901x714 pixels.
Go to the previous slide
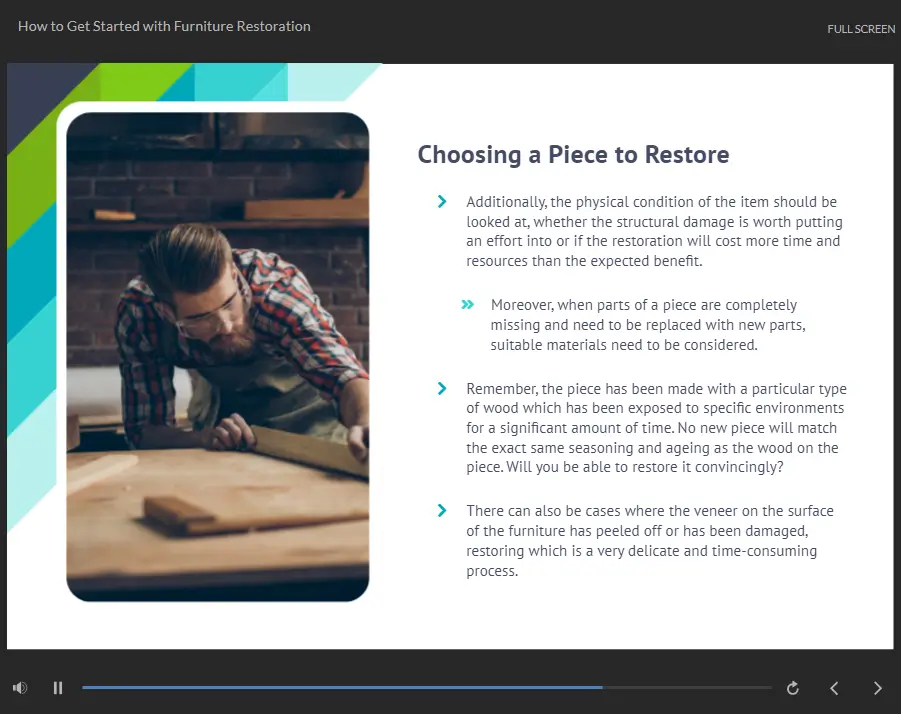click(x=834, y=688)
